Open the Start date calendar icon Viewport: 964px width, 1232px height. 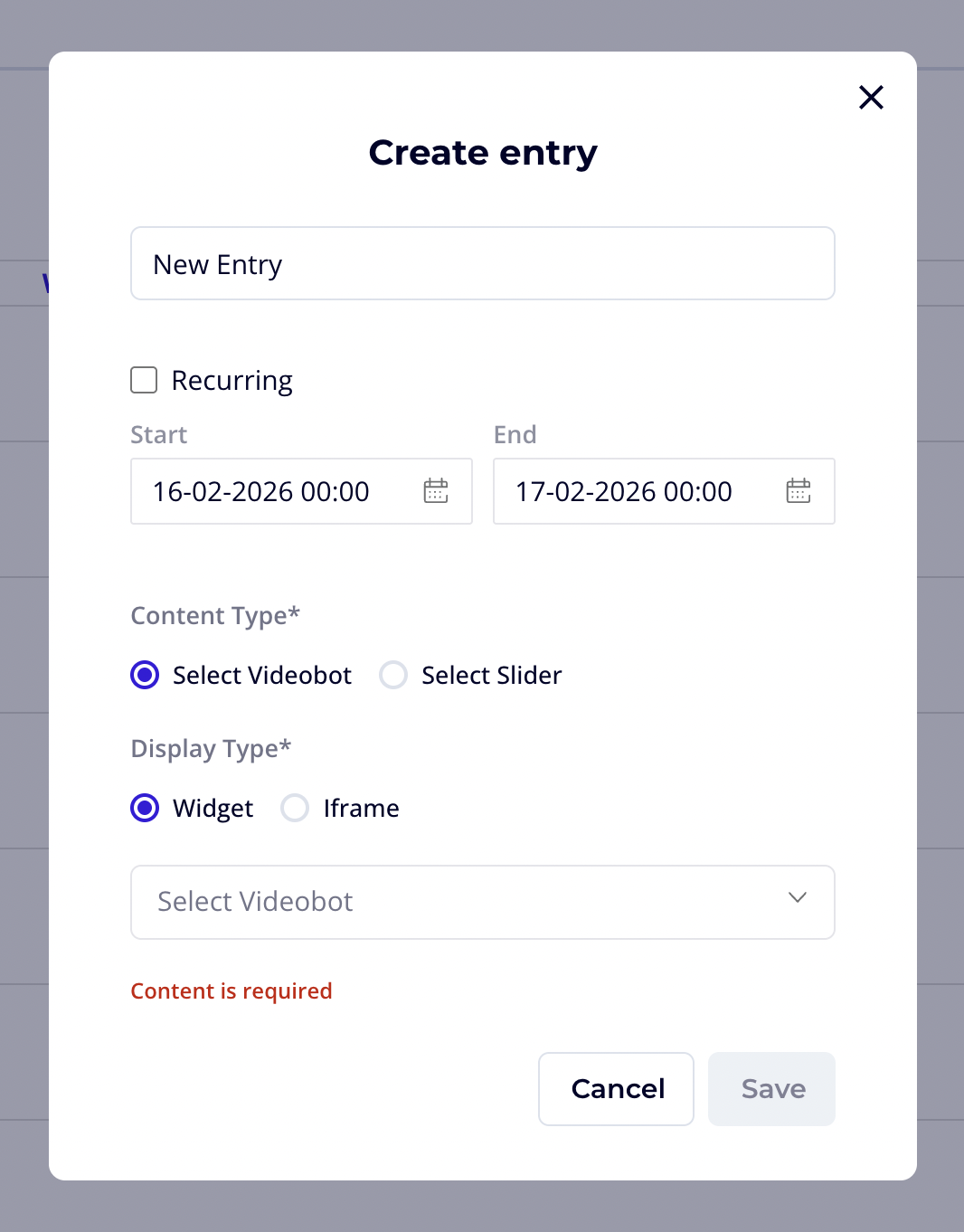pyautogui.click(x=436, y=491)
